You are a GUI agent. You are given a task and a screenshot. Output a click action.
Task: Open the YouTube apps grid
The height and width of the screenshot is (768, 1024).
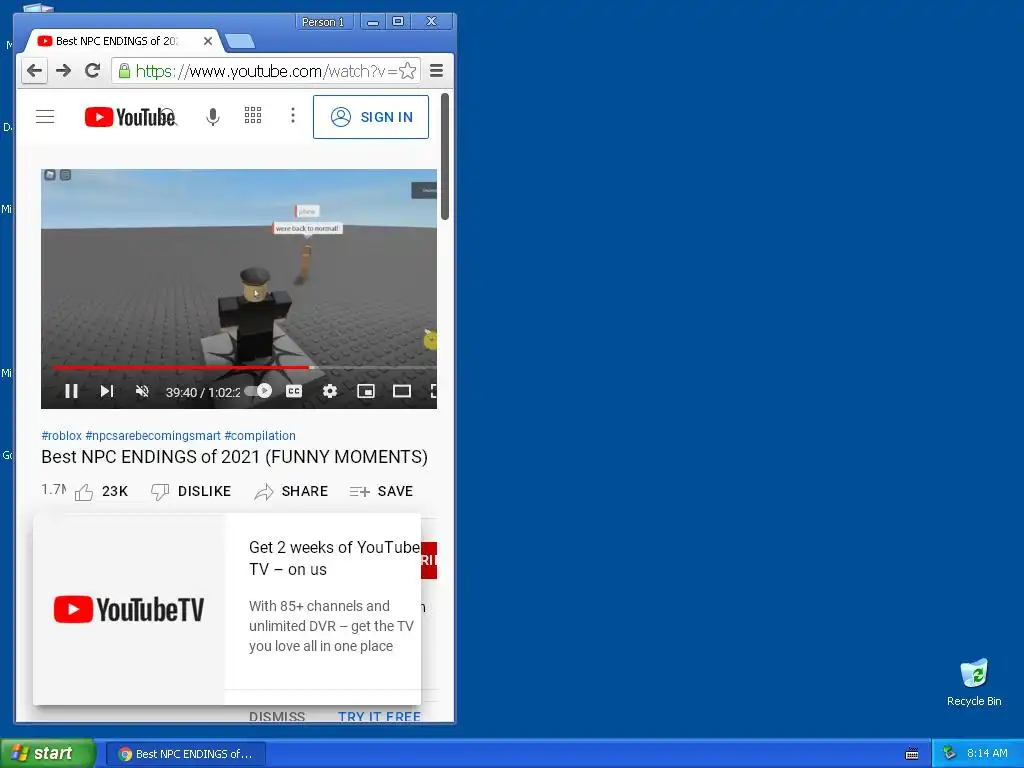(253, 116)
